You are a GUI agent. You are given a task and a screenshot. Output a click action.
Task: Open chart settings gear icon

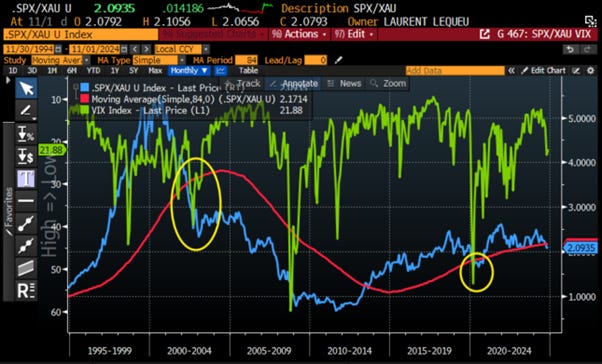tap(590, 71)
